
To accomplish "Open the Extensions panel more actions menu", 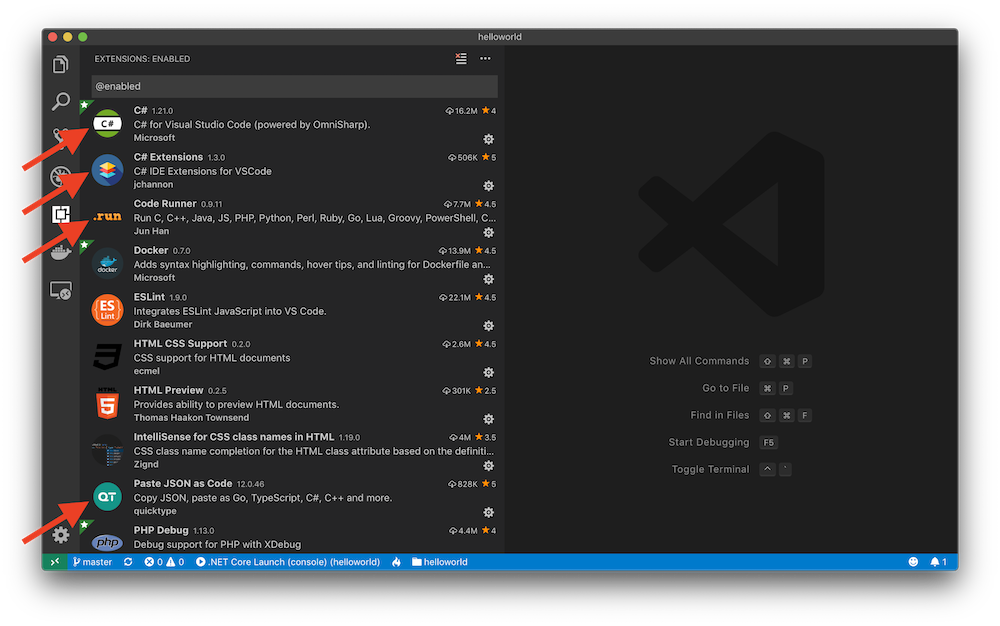I will [x=485, y=59].
